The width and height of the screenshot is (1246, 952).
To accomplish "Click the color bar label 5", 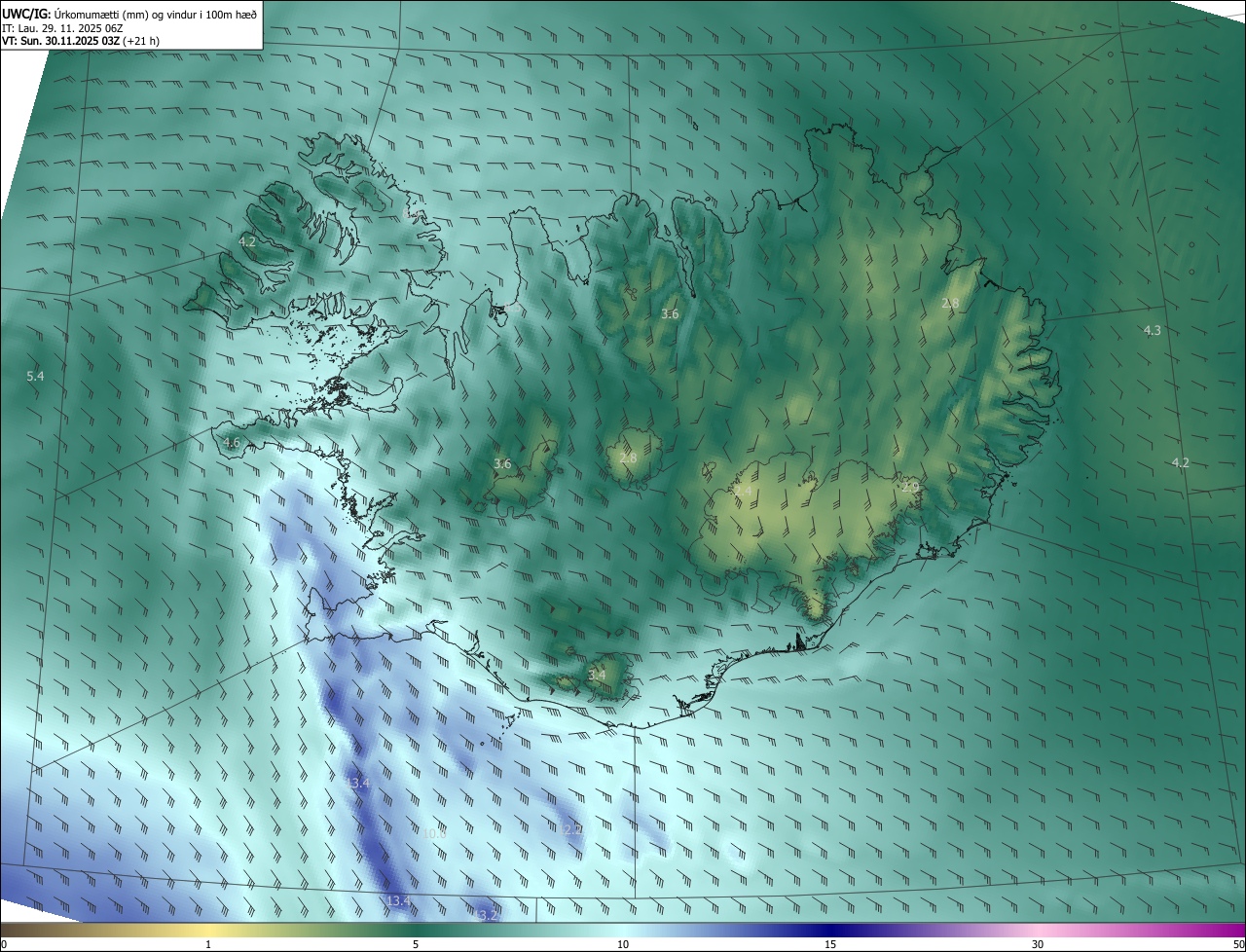I will (416, 944).
